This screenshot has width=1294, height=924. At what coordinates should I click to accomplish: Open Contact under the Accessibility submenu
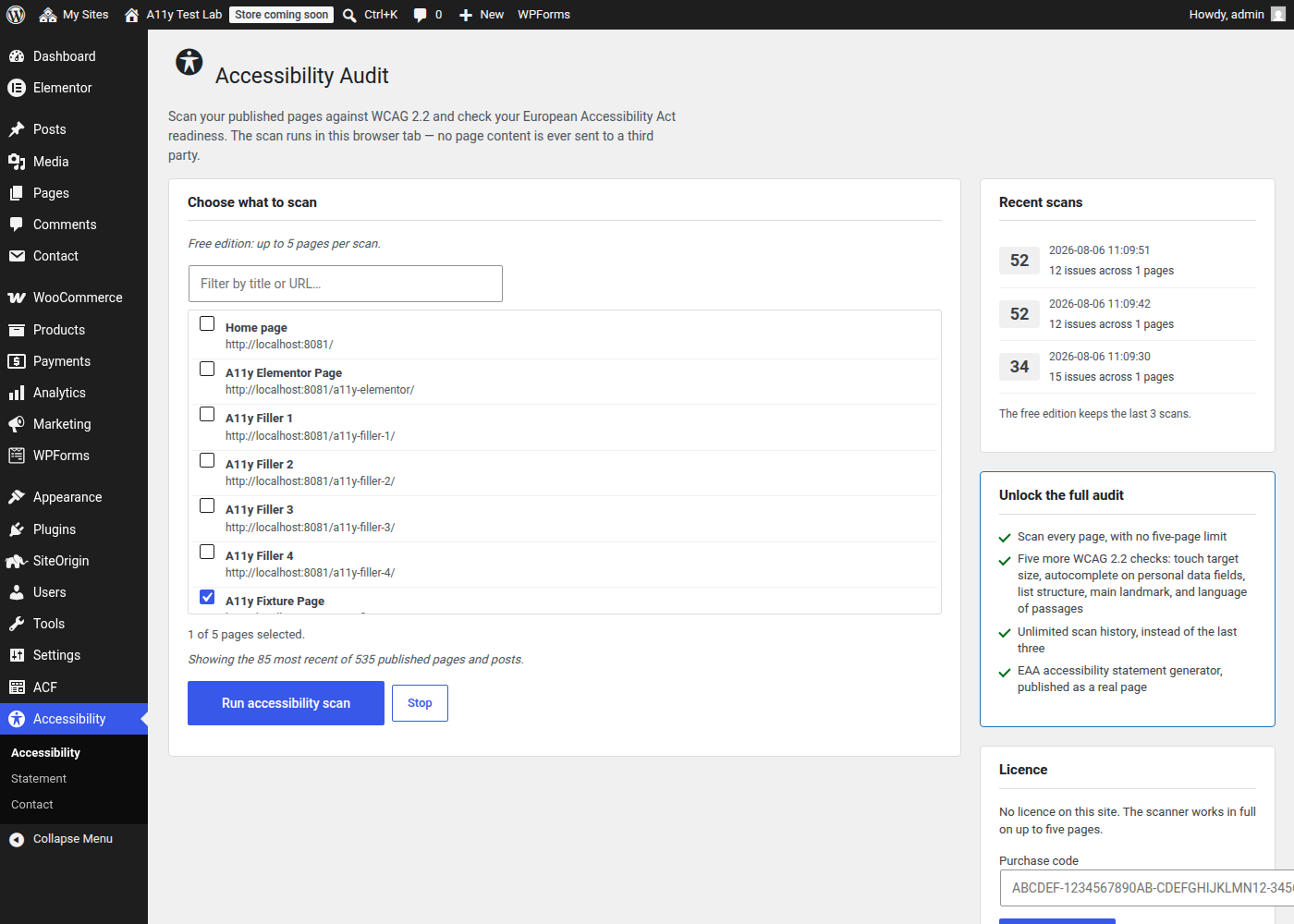32,805
